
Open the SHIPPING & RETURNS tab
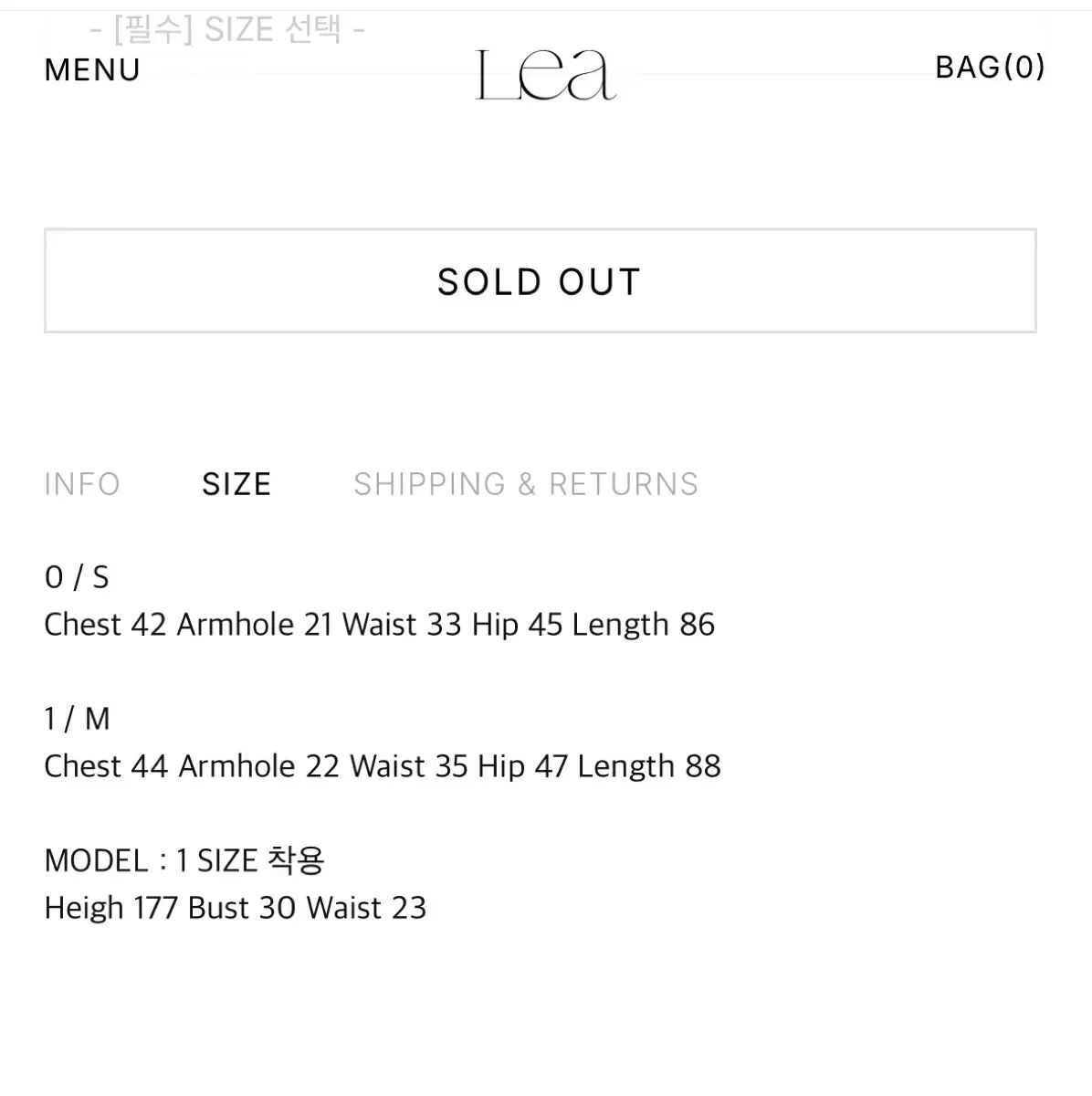point(526,484)
